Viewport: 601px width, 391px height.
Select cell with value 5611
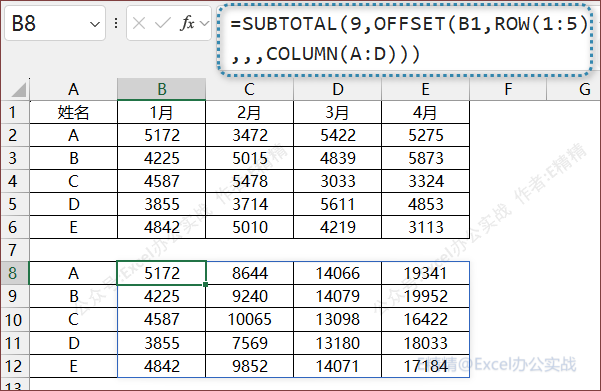tap(338, 204)
